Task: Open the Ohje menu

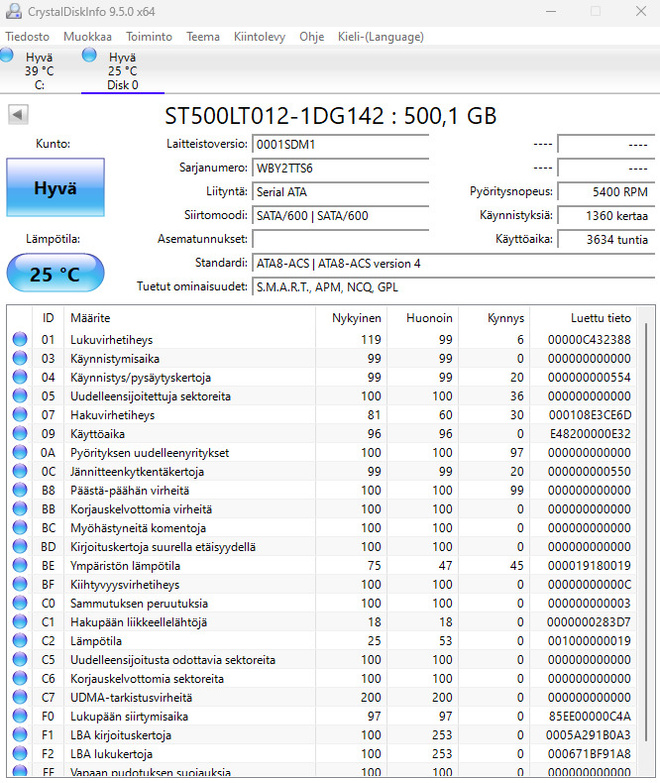Action: (x=312, y=37)
